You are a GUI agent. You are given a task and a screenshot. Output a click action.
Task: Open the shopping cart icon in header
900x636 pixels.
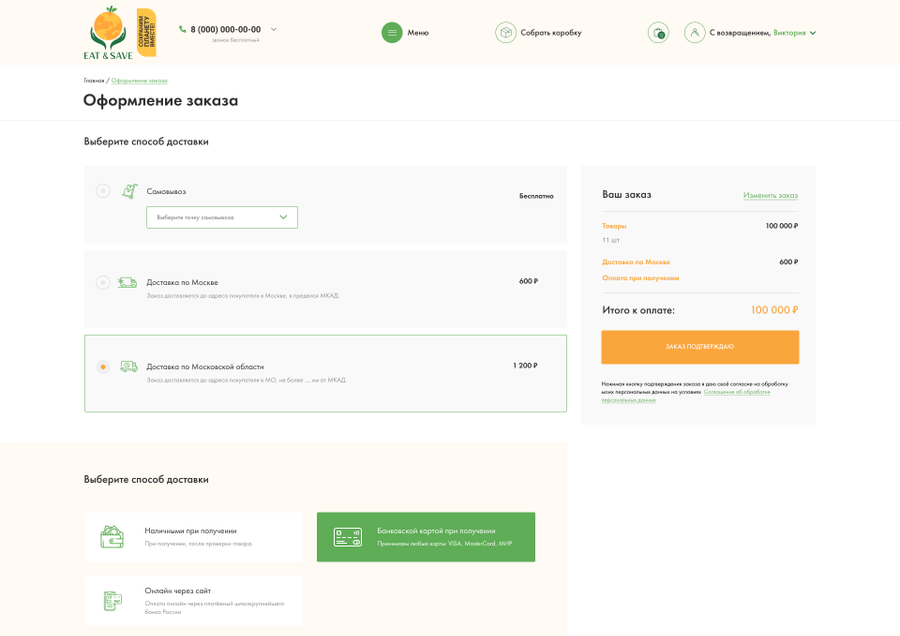[658, 33]
